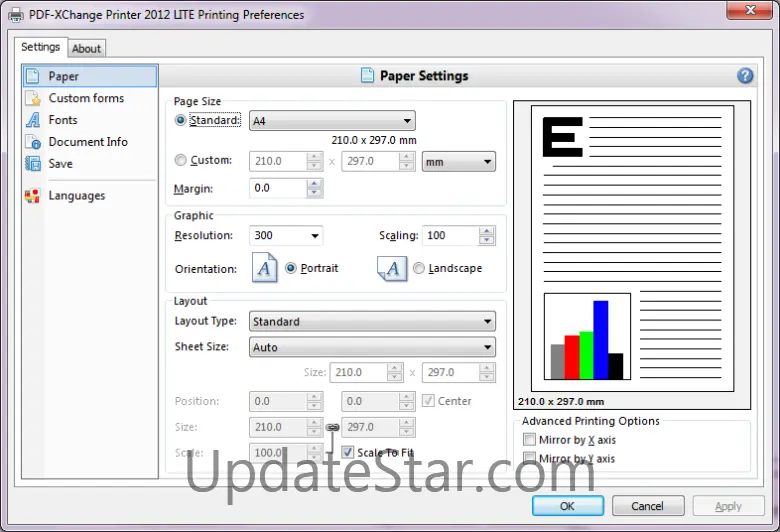This screenshot has height=532, width=780.
Task: Click the Document Info icon
Action: click(33, 142)
